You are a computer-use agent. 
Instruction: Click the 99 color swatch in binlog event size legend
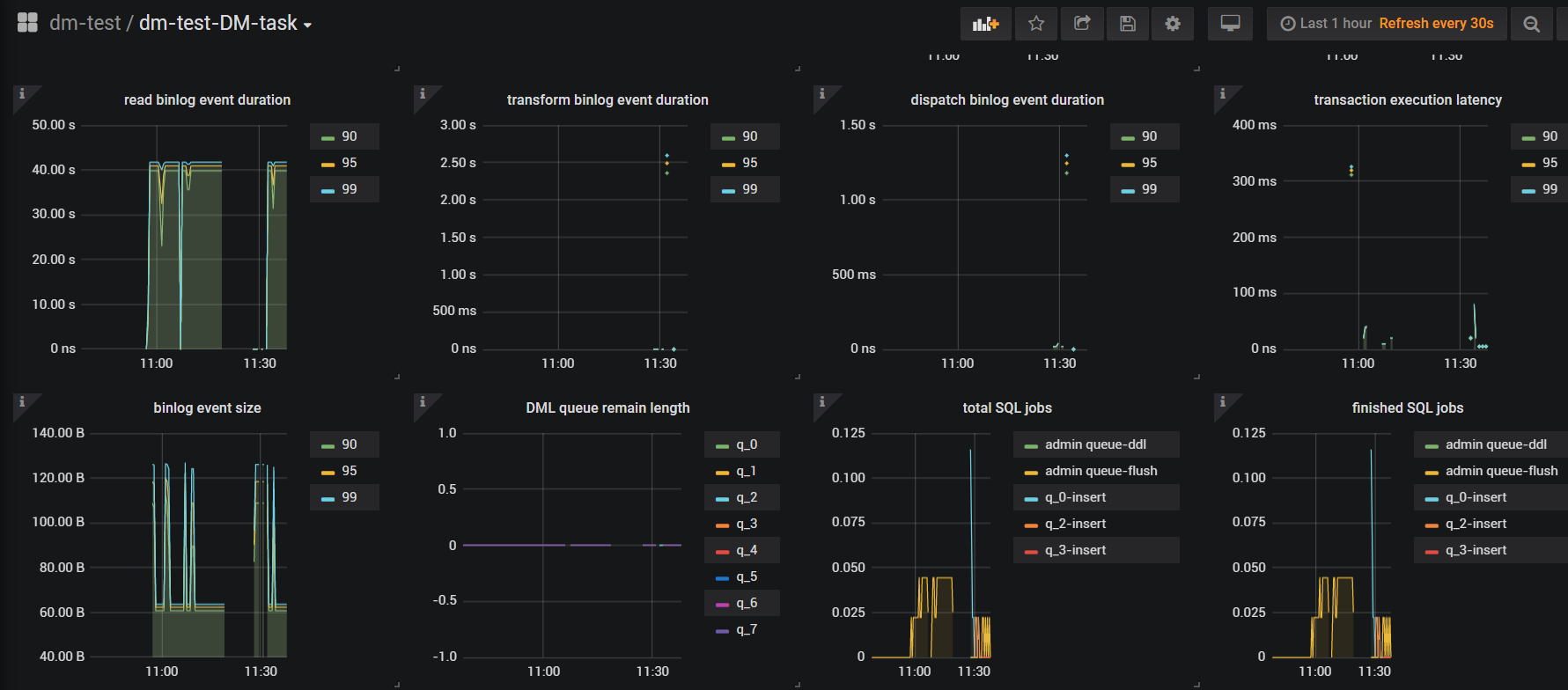(x=328, y=499)
